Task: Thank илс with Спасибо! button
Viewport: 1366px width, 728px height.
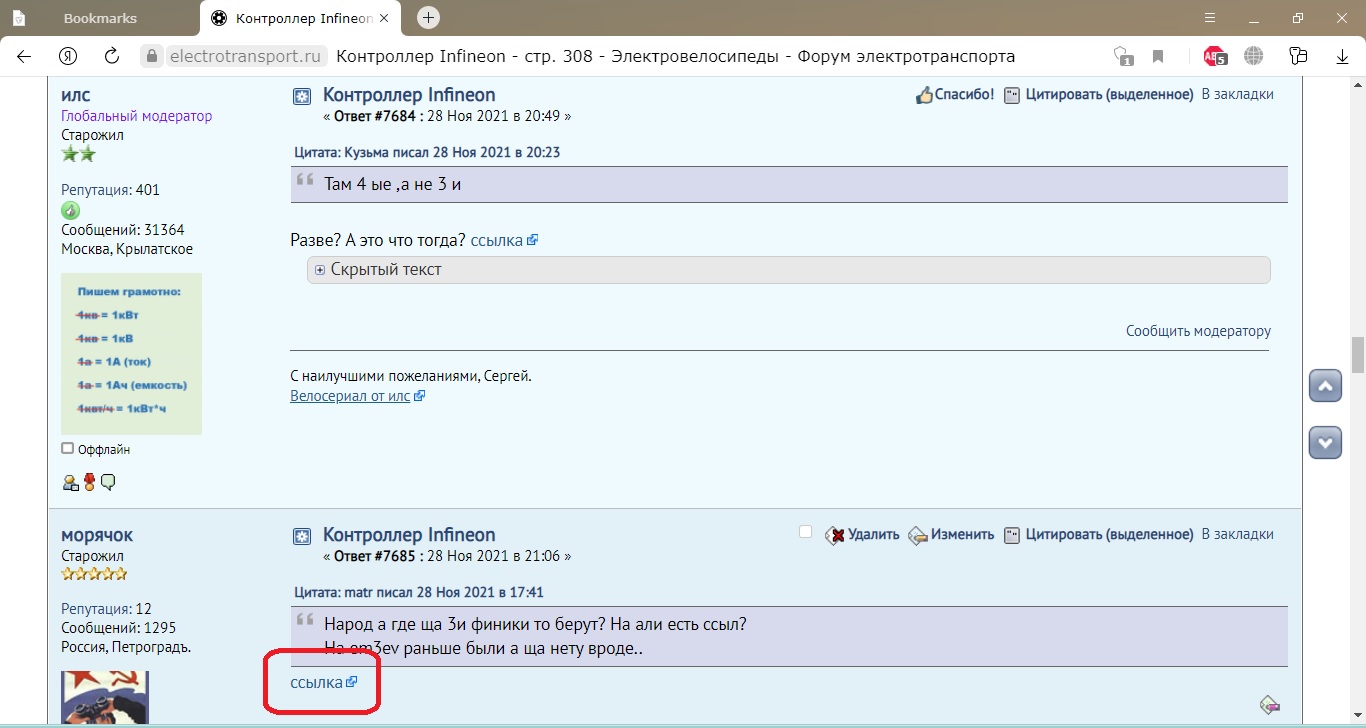Action: 955,95
